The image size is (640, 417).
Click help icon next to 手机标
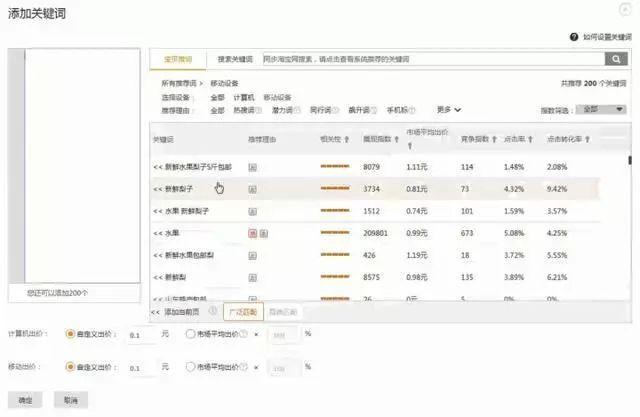tap(412, 110)
